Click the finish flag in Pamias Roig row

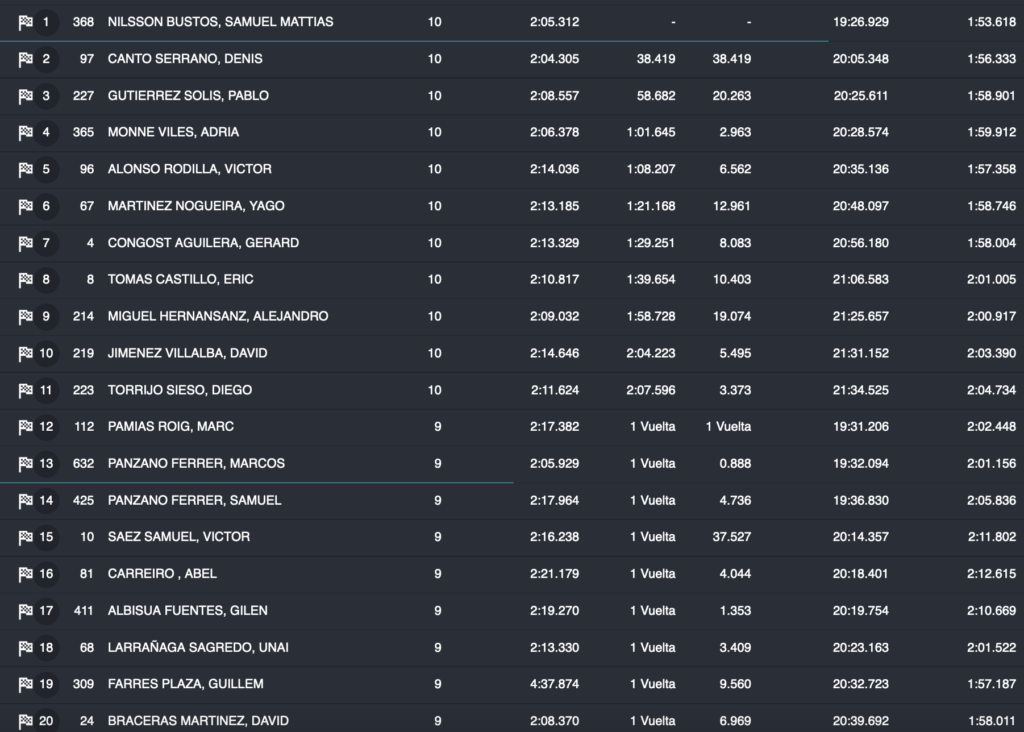click(x=25, y=427)
